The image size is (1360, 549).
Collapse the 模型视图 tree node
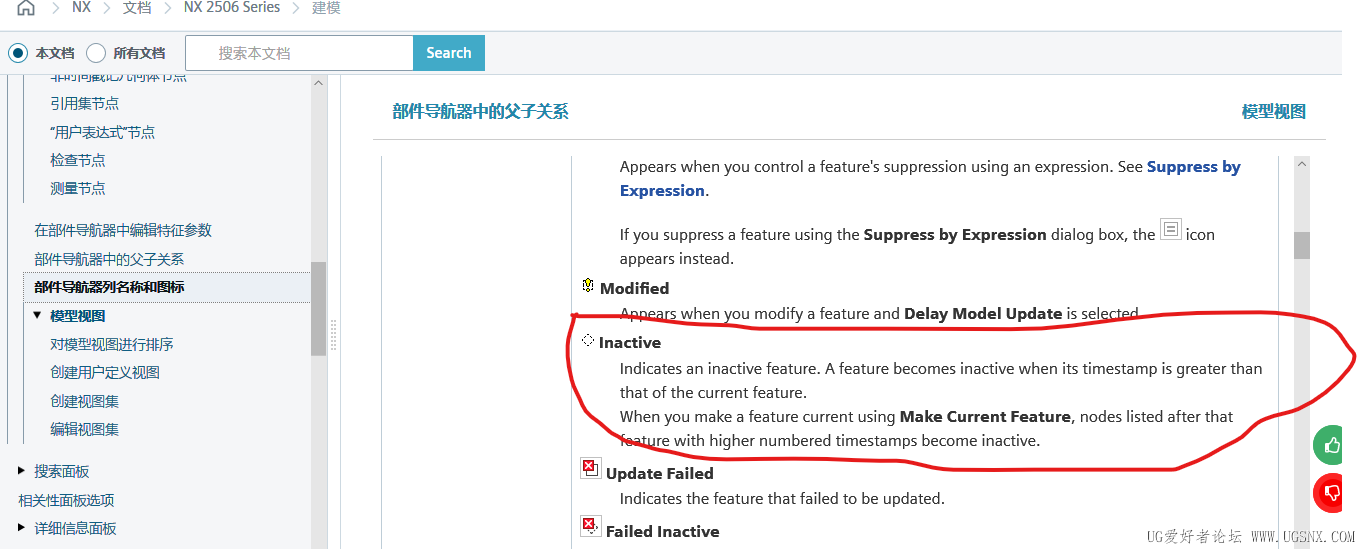click(37, 315)
